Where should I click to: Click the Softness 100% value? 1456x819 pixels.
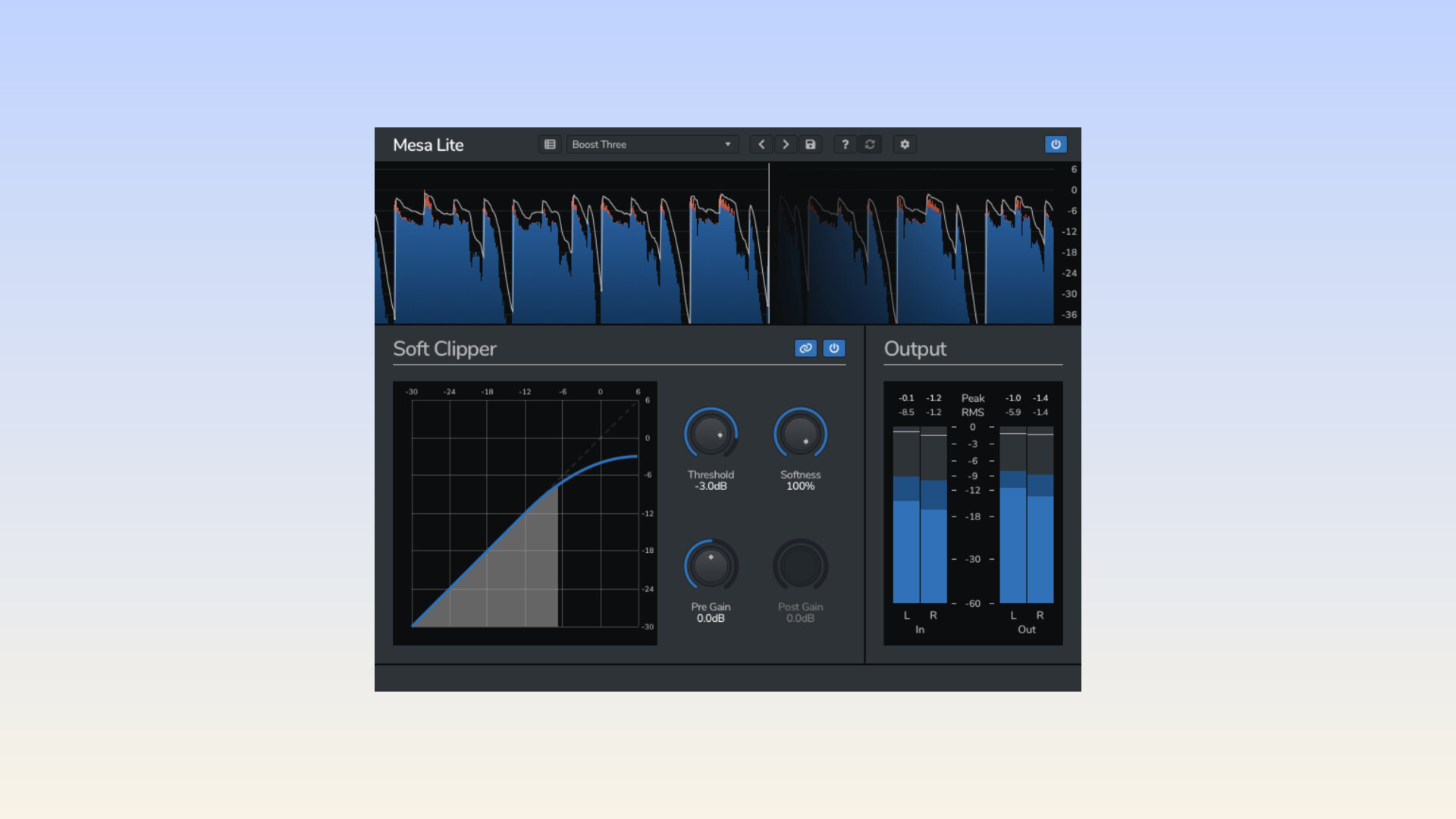[800, 486]
